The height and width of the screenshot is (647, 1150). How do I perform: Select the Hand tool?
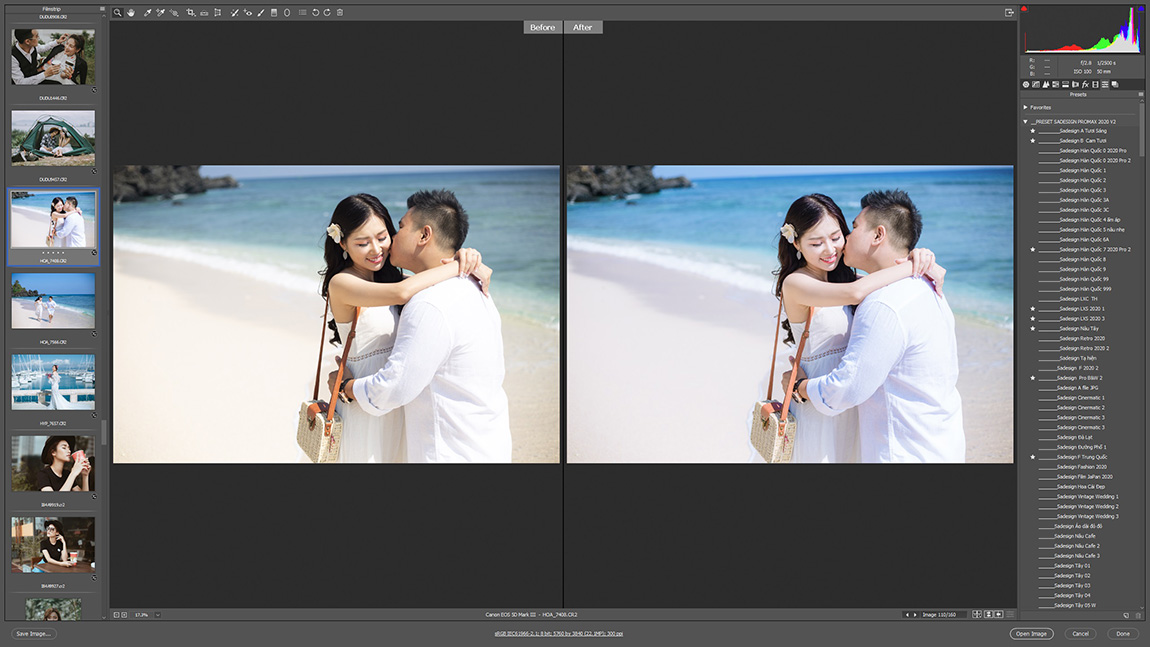(131, 13)
